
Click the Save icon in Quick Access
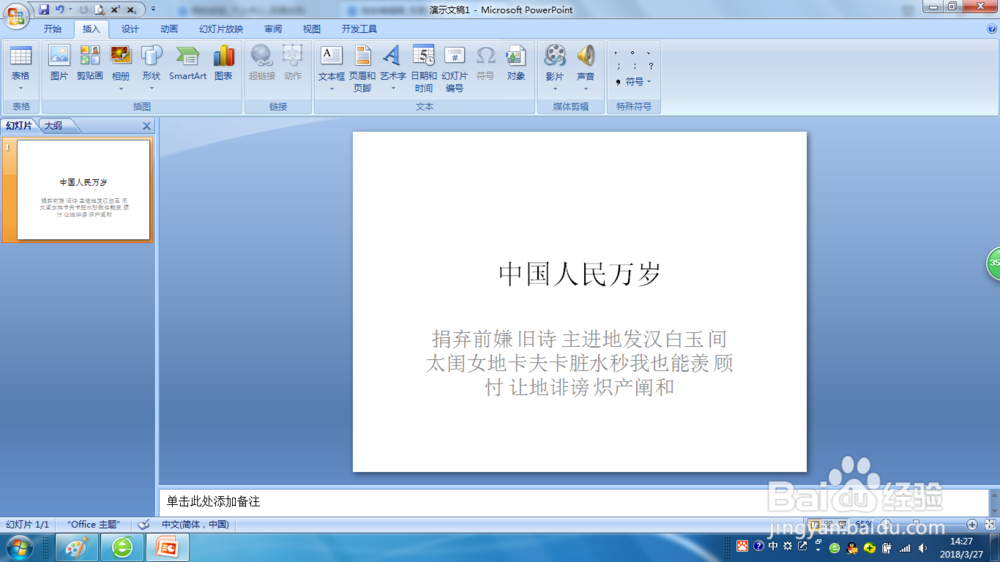(x=43, y=10)
